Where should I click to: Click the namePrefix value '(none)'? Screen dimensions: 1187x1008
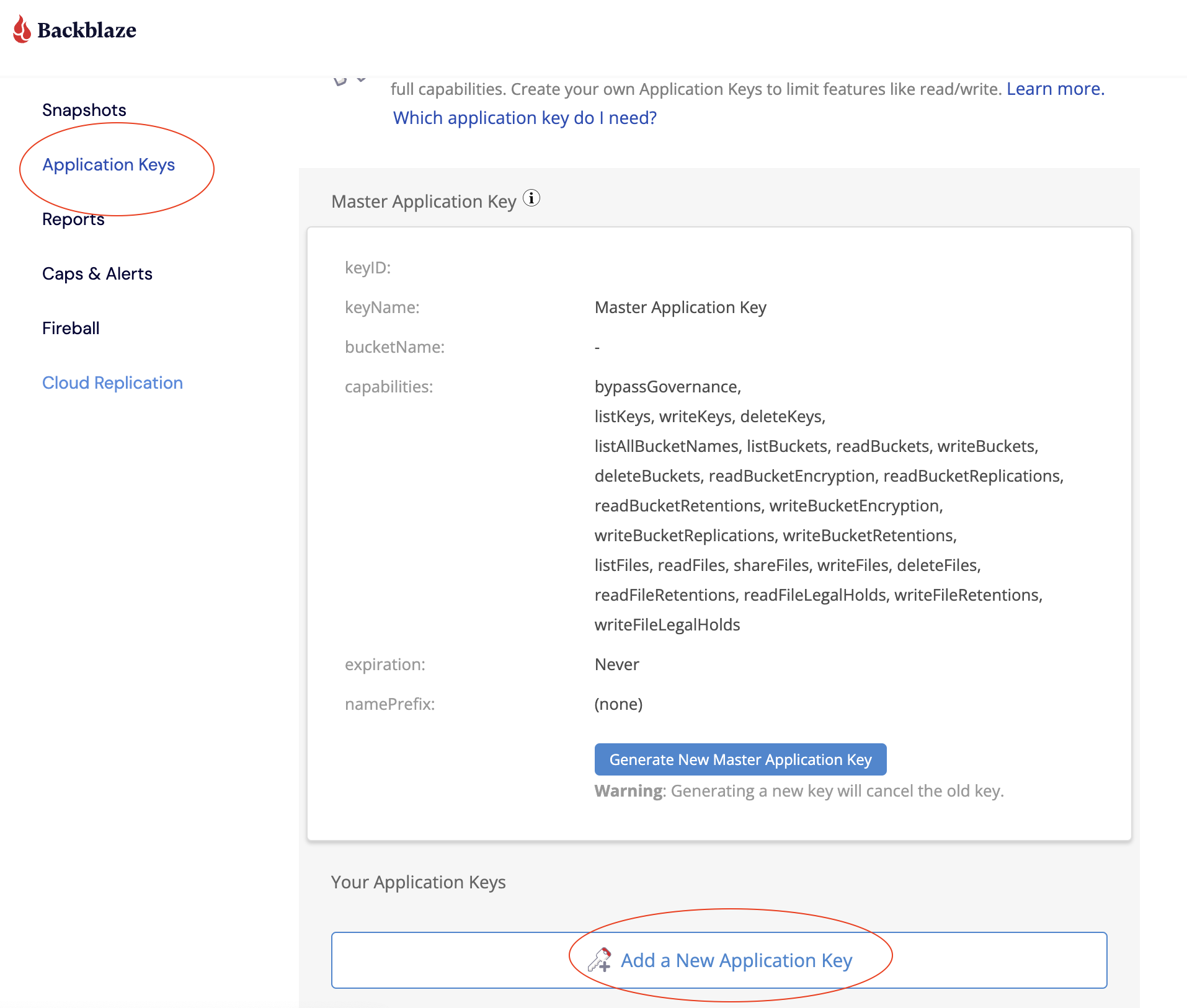618,704
